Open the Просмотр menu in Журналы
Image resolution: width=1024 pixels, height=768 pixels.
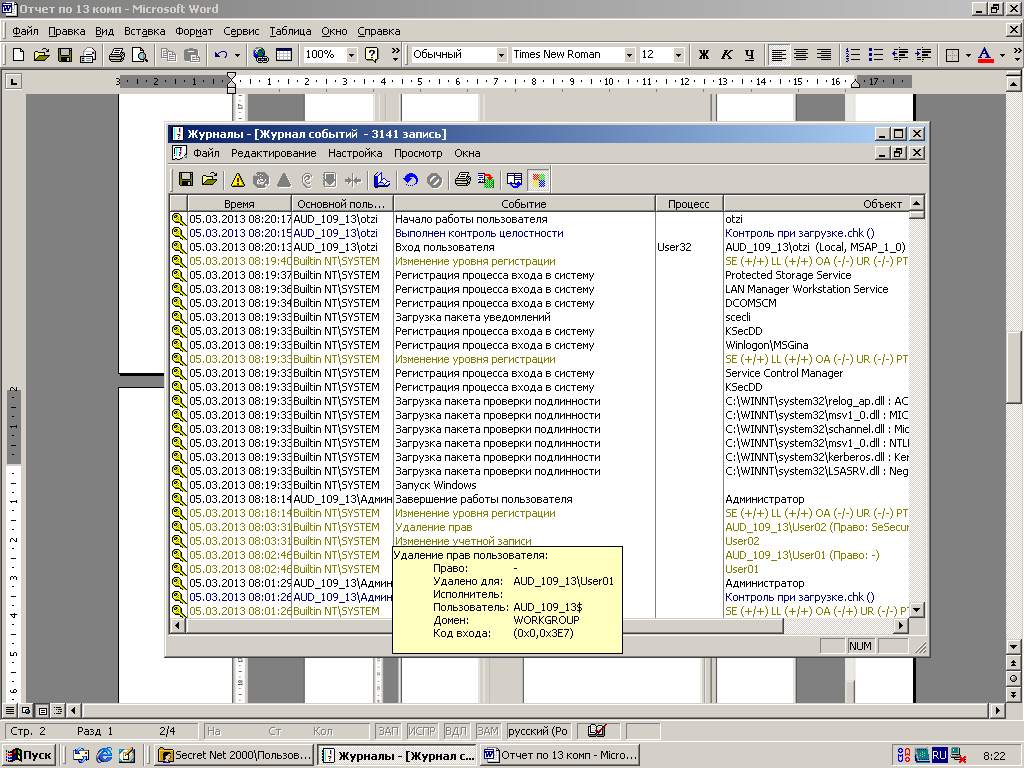pos(418,153)
